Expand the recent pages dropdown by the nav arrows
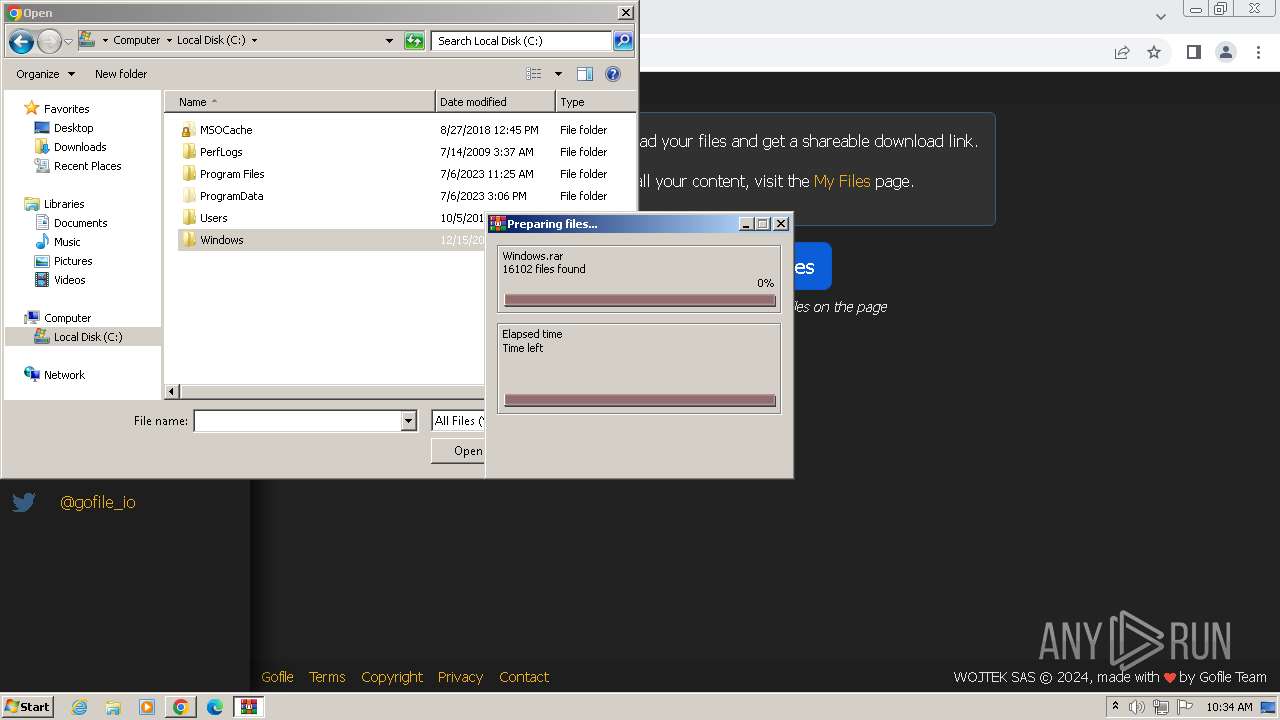The height and width of the screenshot is (720, 1280). pos(69,42)
